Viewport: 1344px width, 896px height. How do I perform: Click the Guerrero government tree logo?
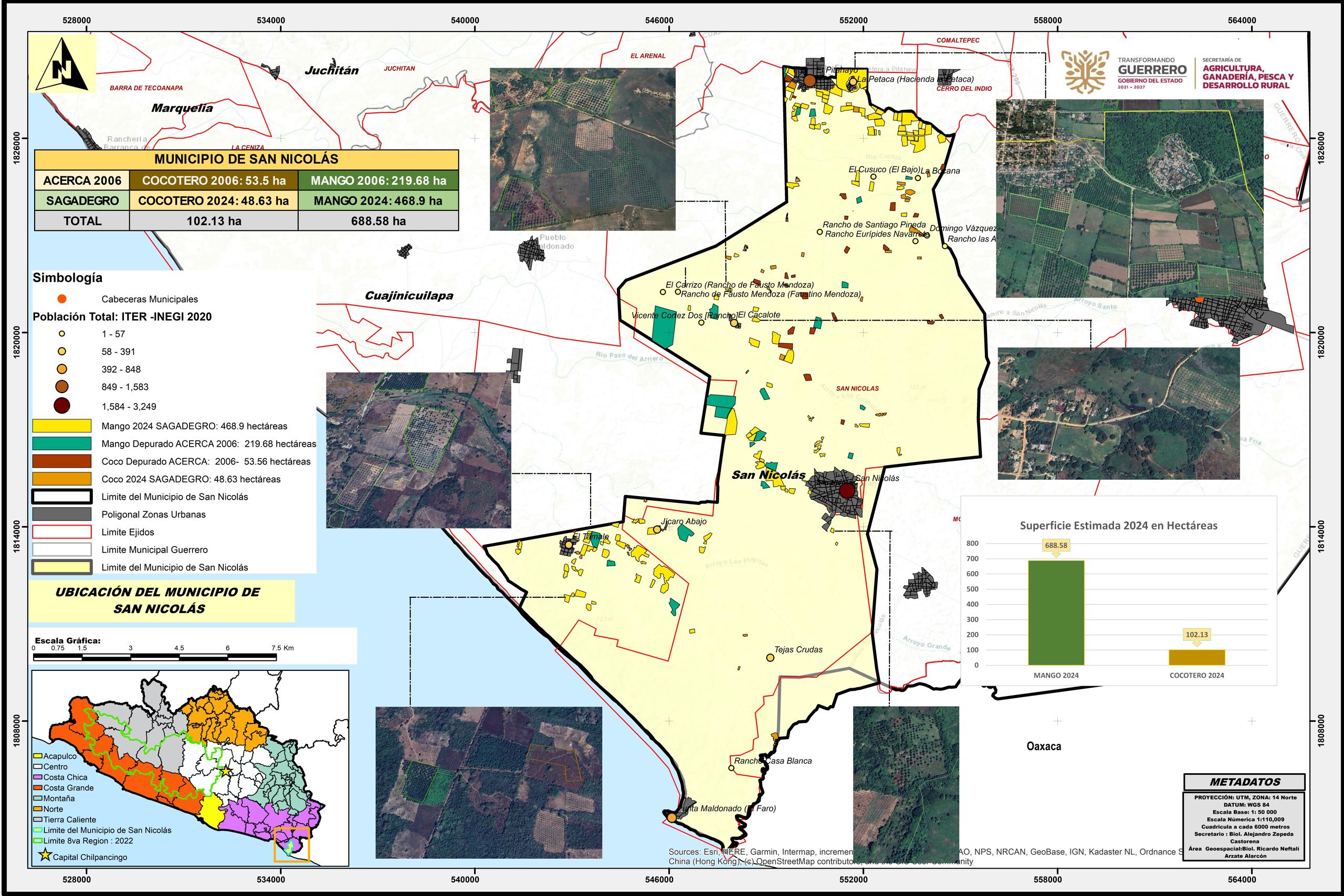point(1085,71)
